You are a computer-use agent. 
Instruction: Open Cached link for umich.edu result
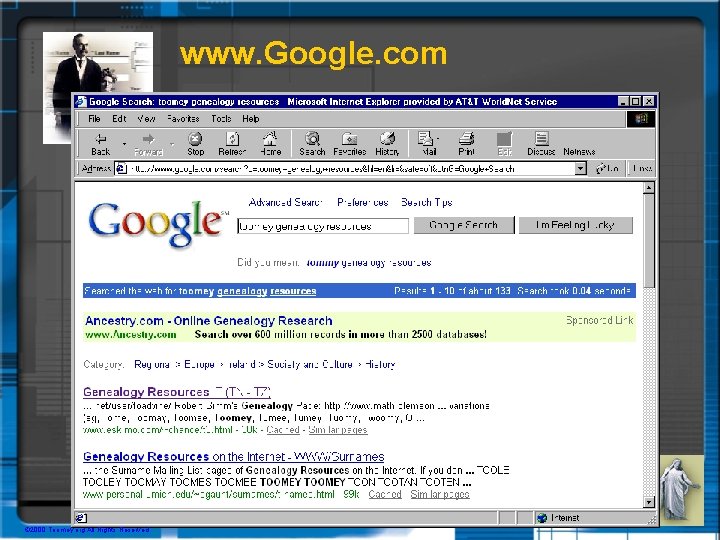(385, 495)
